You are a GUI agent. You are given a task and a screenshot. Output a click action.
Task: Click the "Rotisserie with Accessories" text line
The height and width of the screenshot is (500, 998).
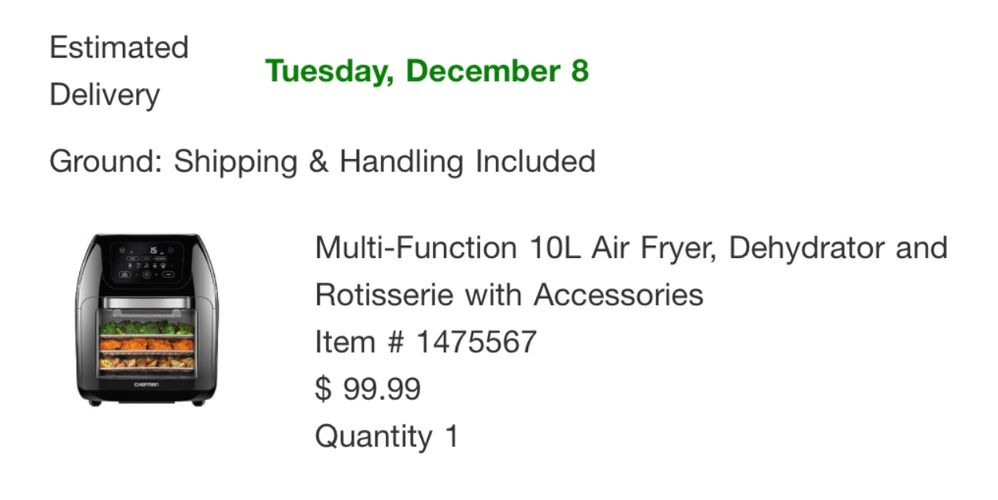pyautogui.click(x=509, y=295)
